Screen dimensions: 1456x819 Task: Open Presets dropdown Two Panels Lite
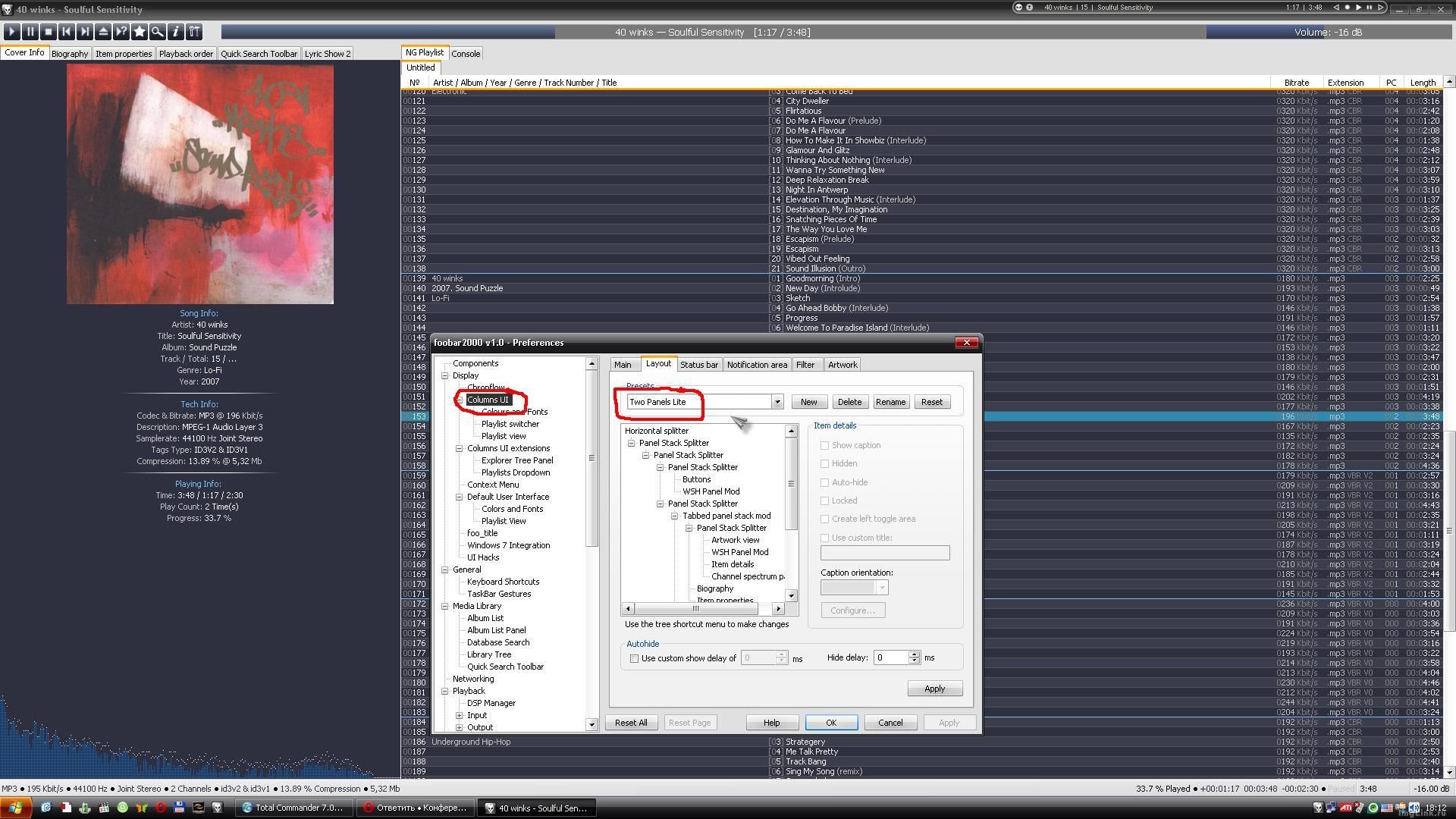[x=777, y=402]
